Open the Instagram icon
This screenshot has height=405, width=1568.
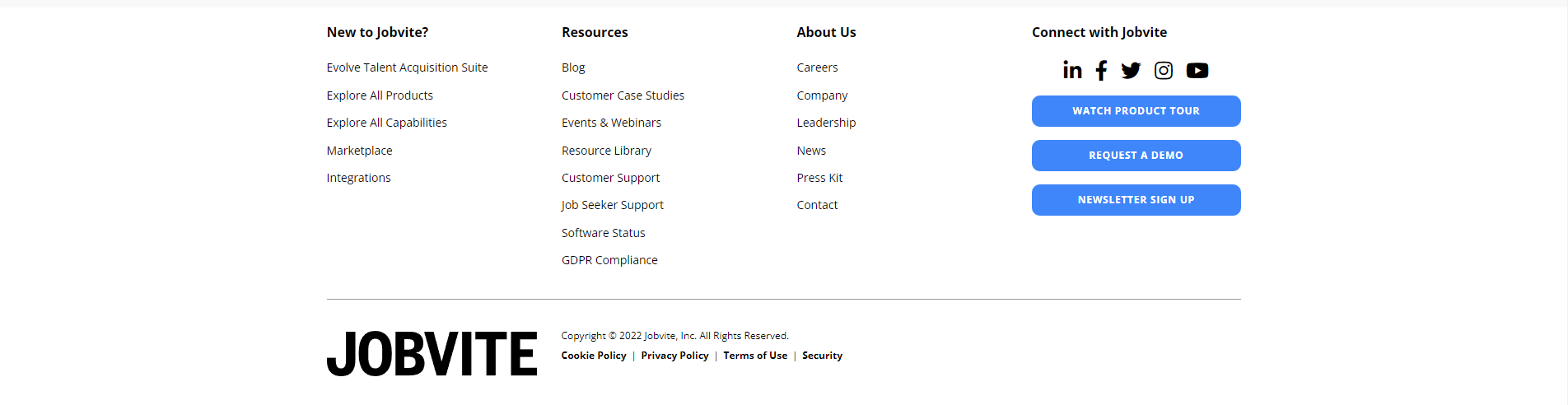tap(1164, 70)
